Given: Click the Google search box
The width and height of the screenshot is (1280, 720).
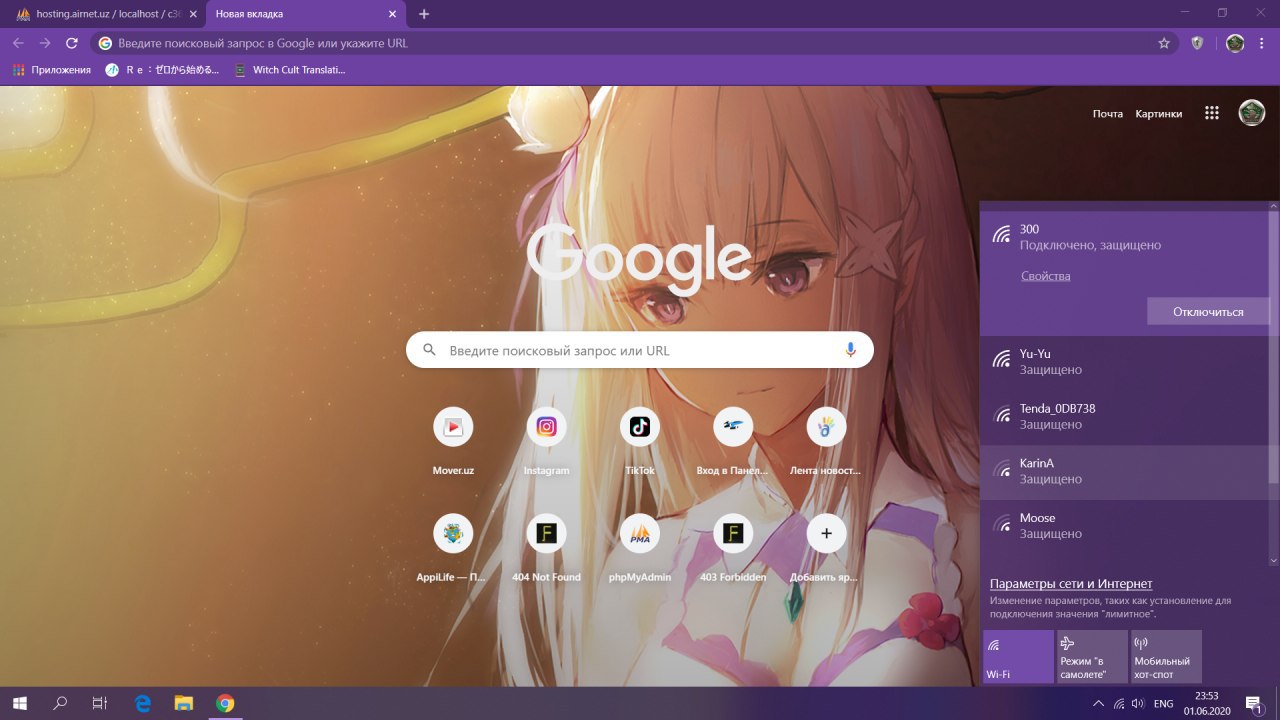Looking at the screenshot, I should pyautogui.click(x=640, y=350).
